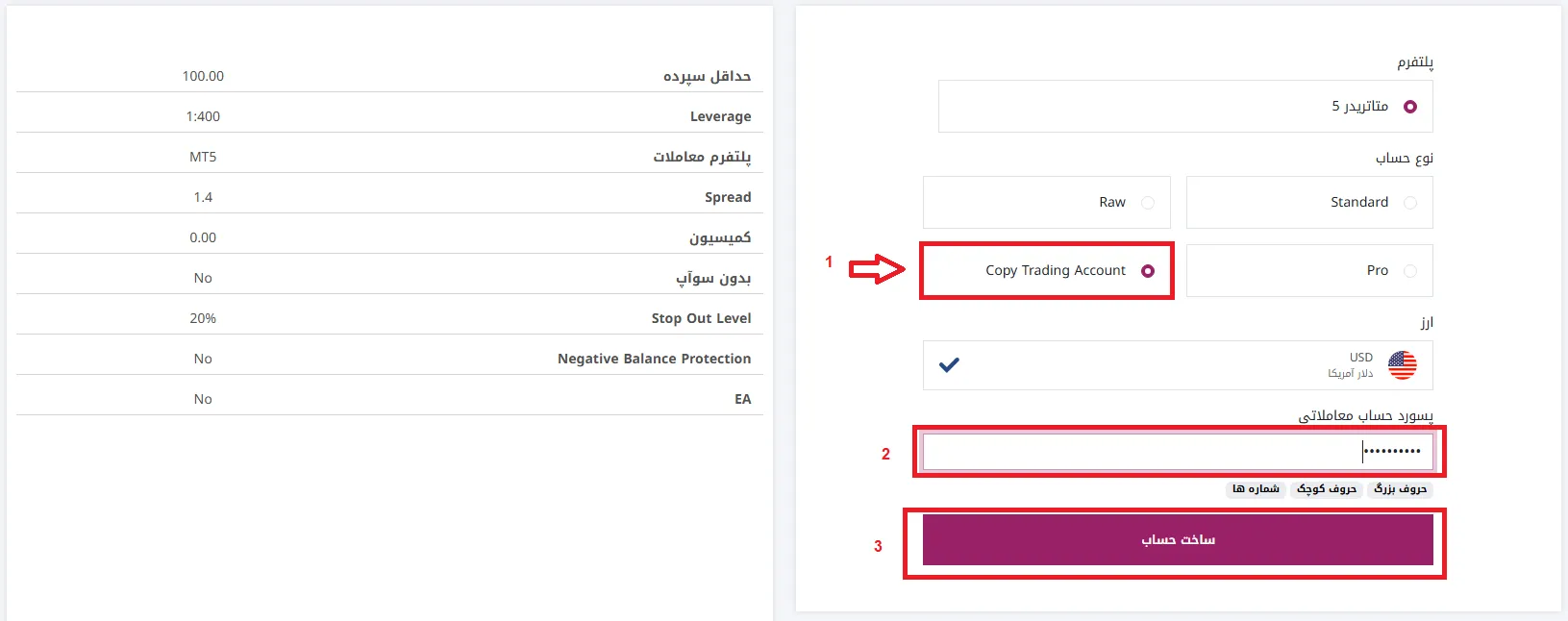Click the Stop Out Level label
This screenshot has width=1568, height=621.
tap(701, 318)
